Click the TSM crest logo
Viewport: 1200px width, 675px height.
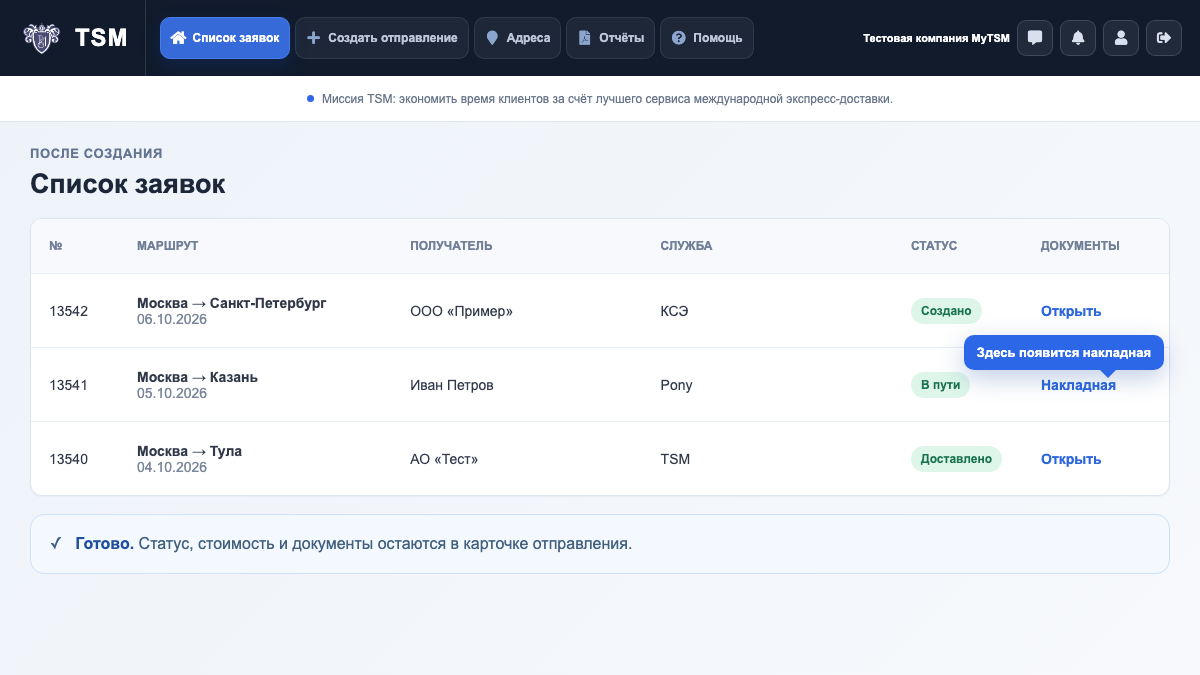pos(41,38)
